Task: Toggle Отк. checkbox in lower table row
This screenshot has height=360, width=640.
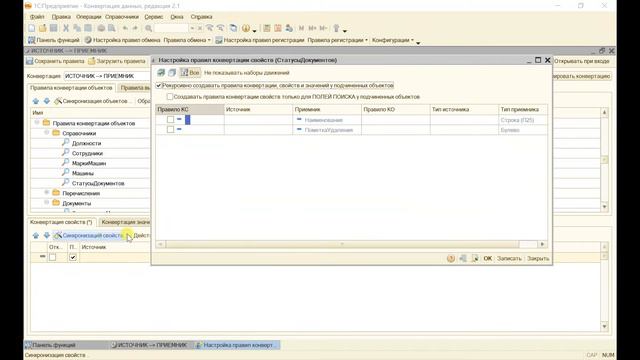Action: tap(53, 257)
